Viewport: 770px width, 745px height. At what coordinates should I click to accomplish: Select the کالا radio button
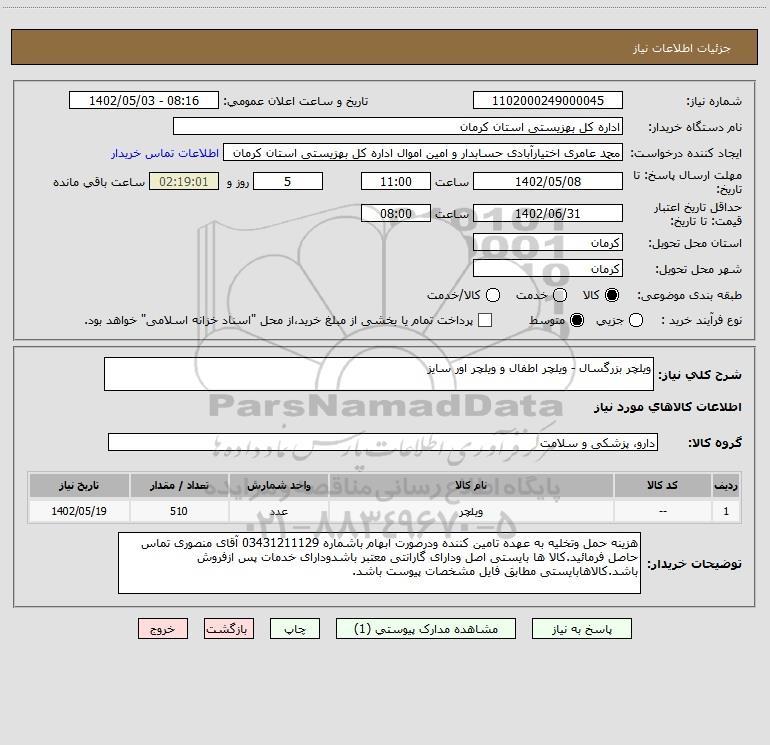point(612,295)
